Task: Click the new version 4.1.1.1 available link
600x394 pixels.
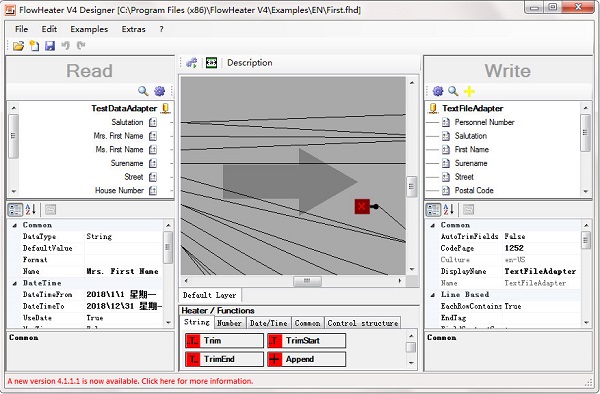Action: 130,381
